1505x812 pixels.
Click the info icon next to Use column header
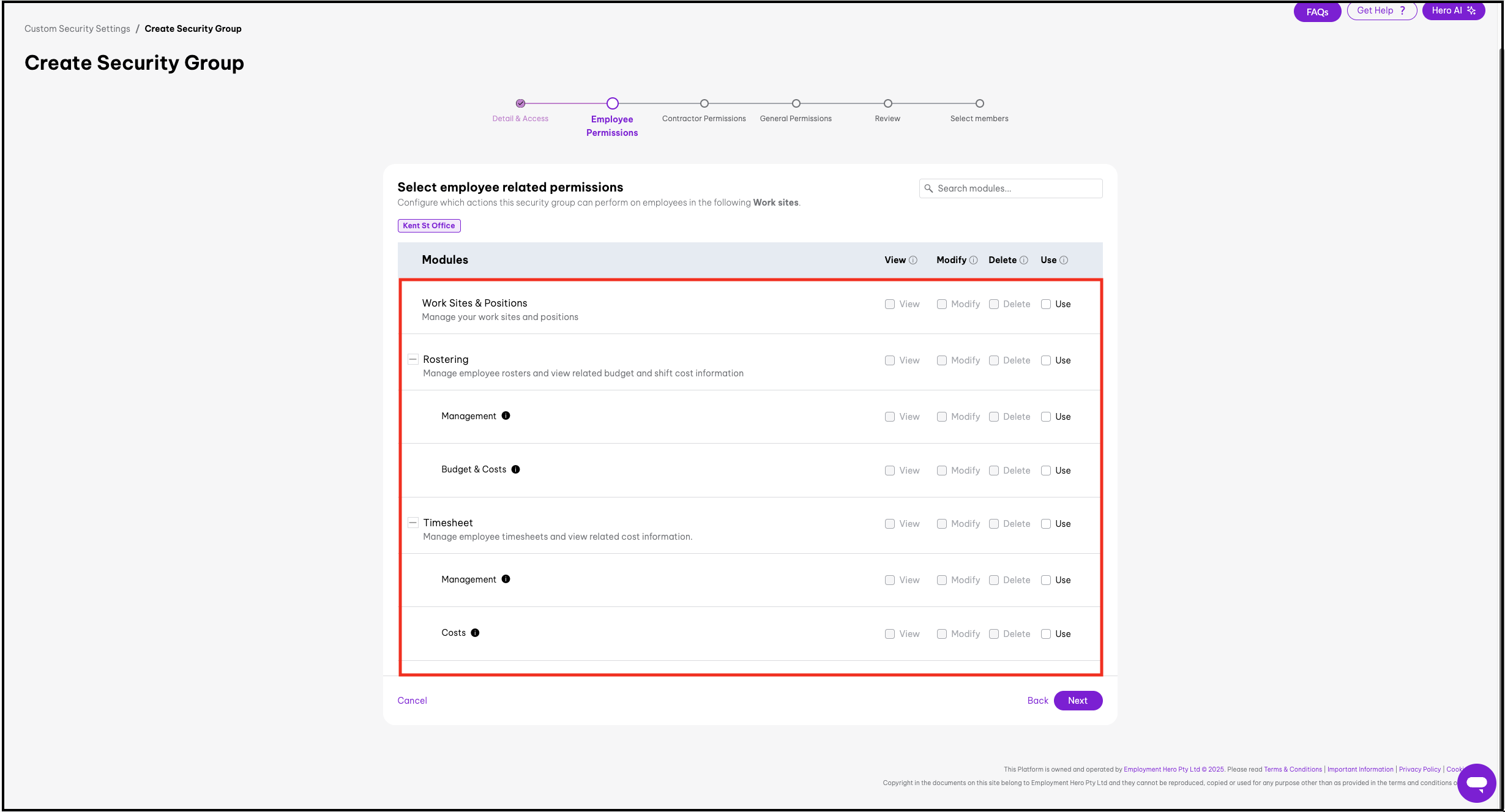(1064, 260)
